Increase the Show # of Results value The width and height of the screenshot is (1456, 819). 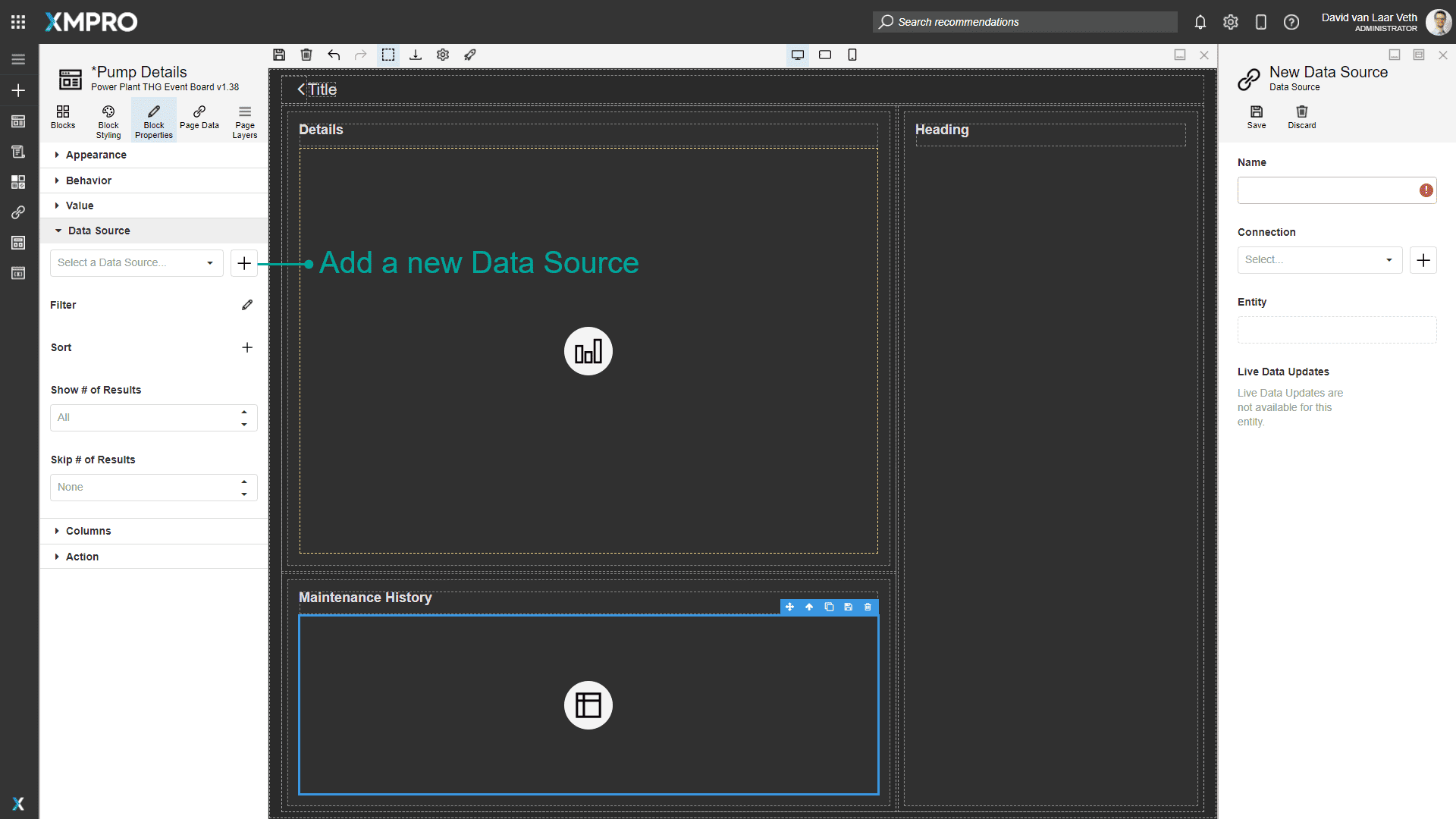pos(244,412)
